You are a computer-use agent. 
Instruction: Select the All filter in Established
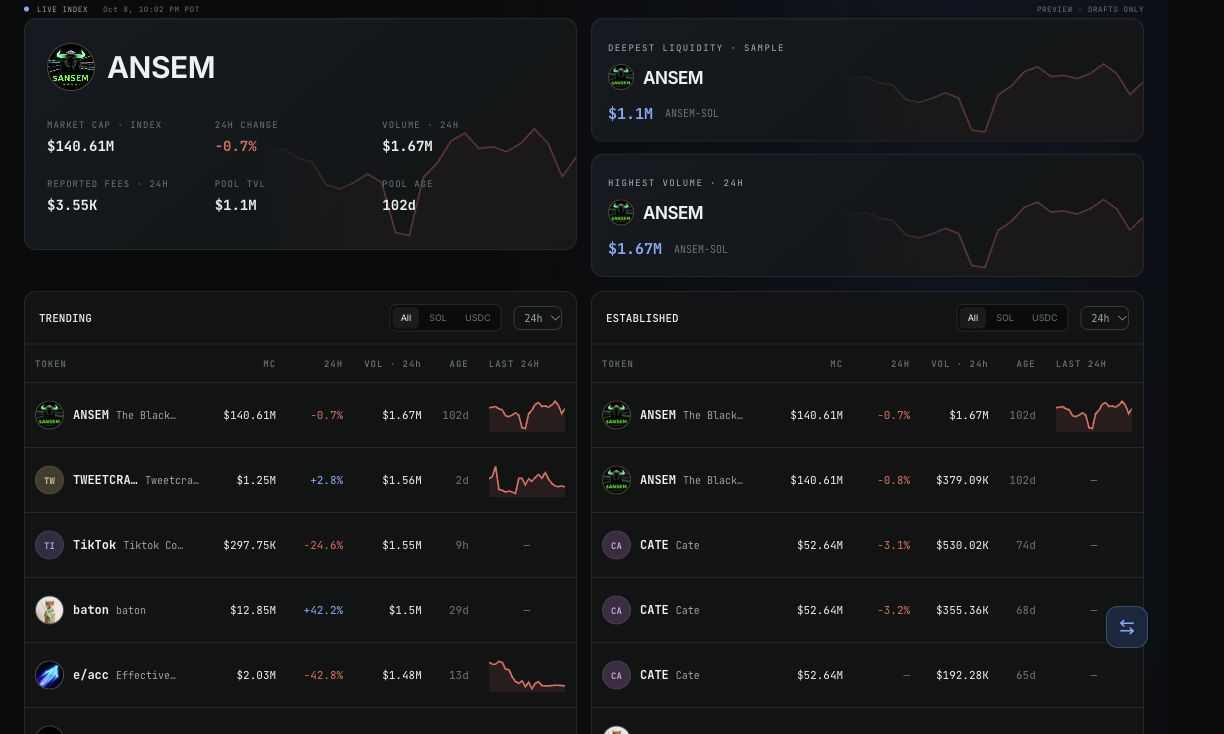coord(973,318)
